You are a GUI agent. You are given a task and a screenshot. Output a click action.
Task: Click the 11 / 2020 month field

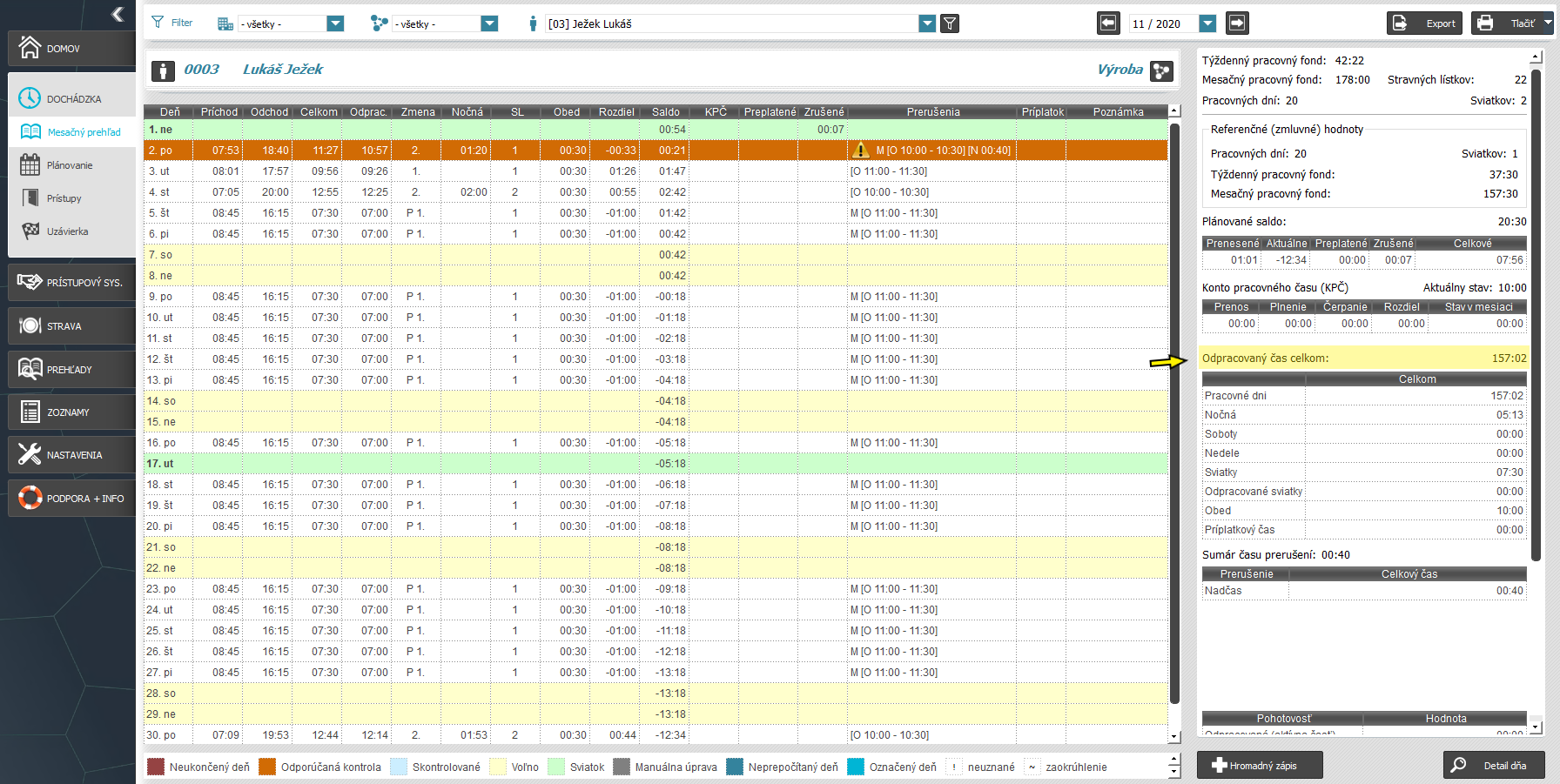[x=1163, y=23]
